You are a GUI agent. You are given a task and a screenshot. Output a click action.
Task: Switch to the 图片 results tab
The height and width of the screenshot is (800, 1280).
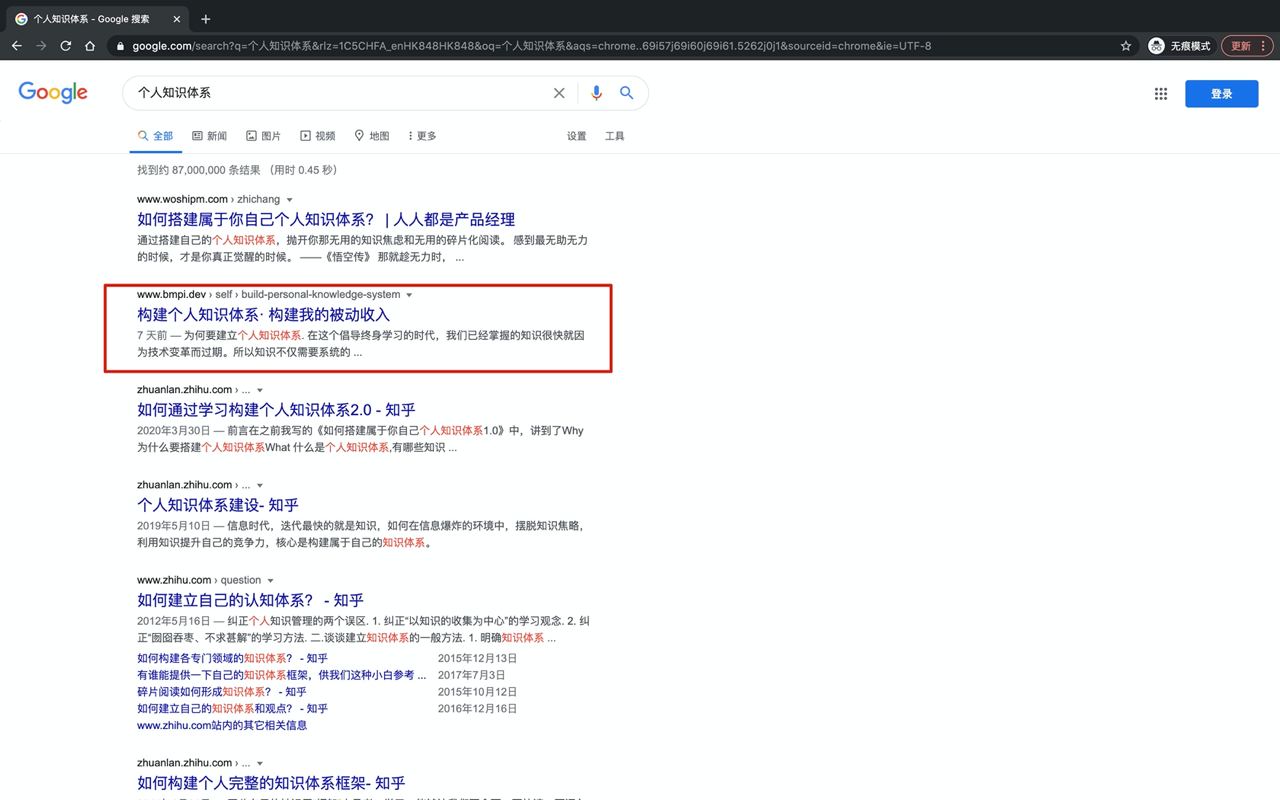pyautogui.click(x=264, y=136)
